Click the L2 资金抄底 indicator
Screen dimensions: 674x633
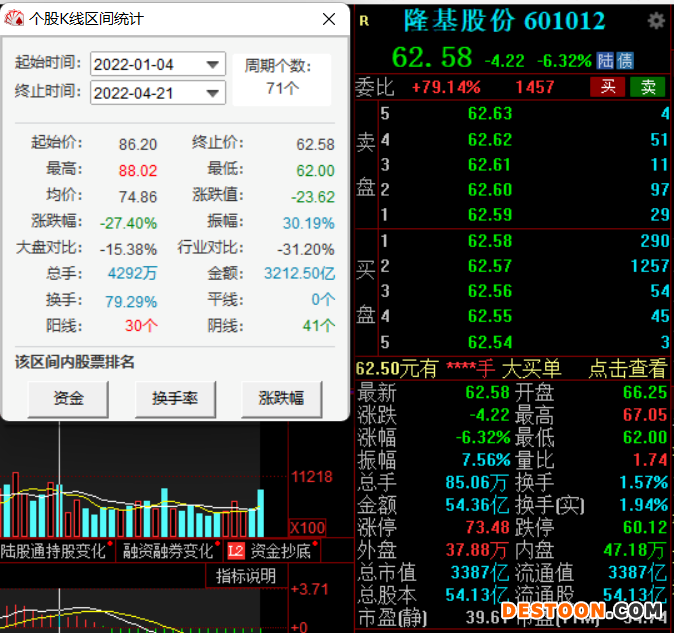pos(269,550)
